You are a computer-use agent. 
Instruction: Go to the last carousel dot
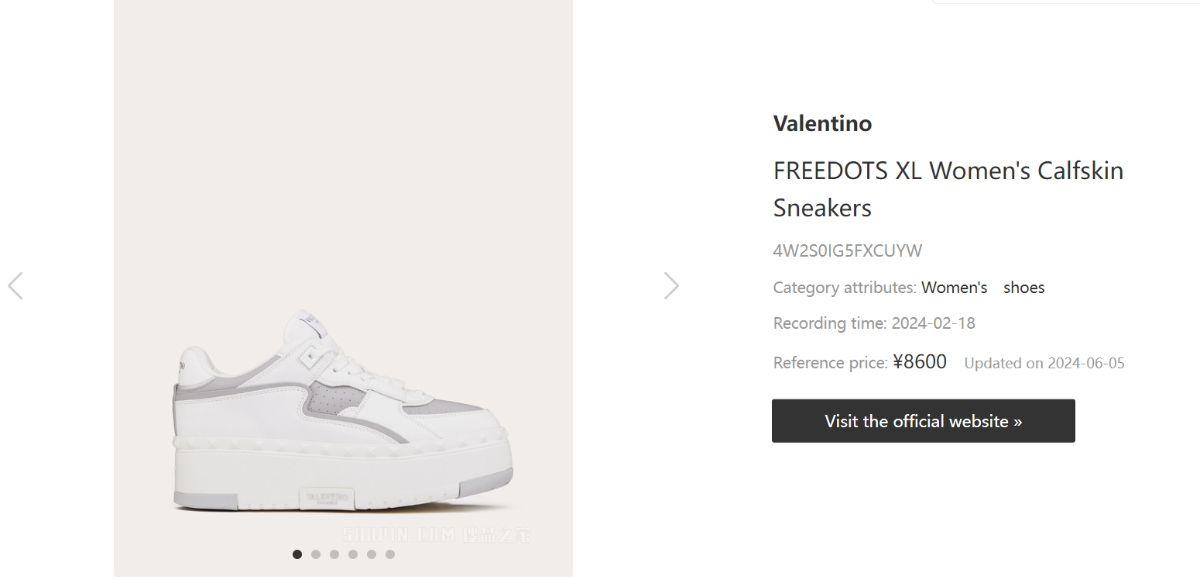pos(390,554)
